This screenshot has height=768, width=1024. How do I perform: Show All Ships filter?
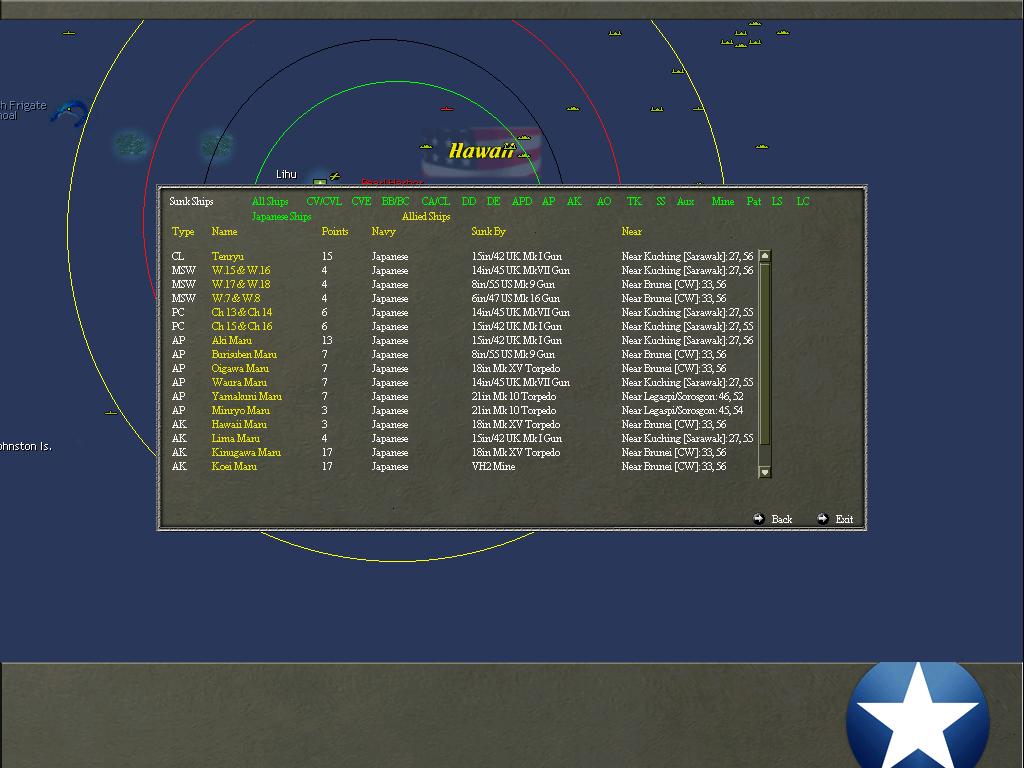tap(270, 201)
